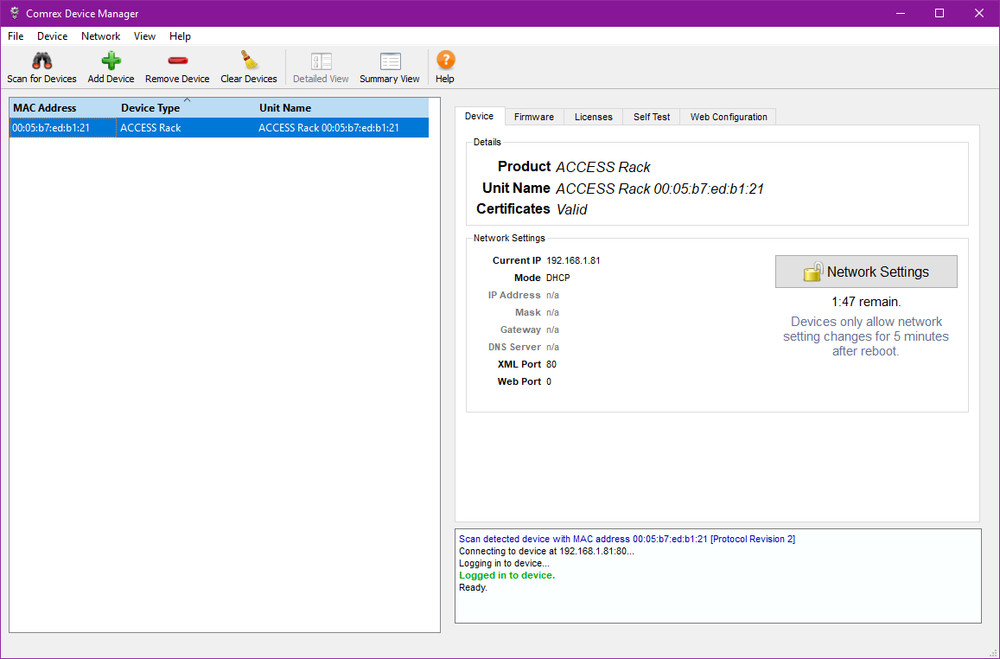Switch to the Self Test tab
Screen dimensions: 1000x659
click(x=650, y=116)
